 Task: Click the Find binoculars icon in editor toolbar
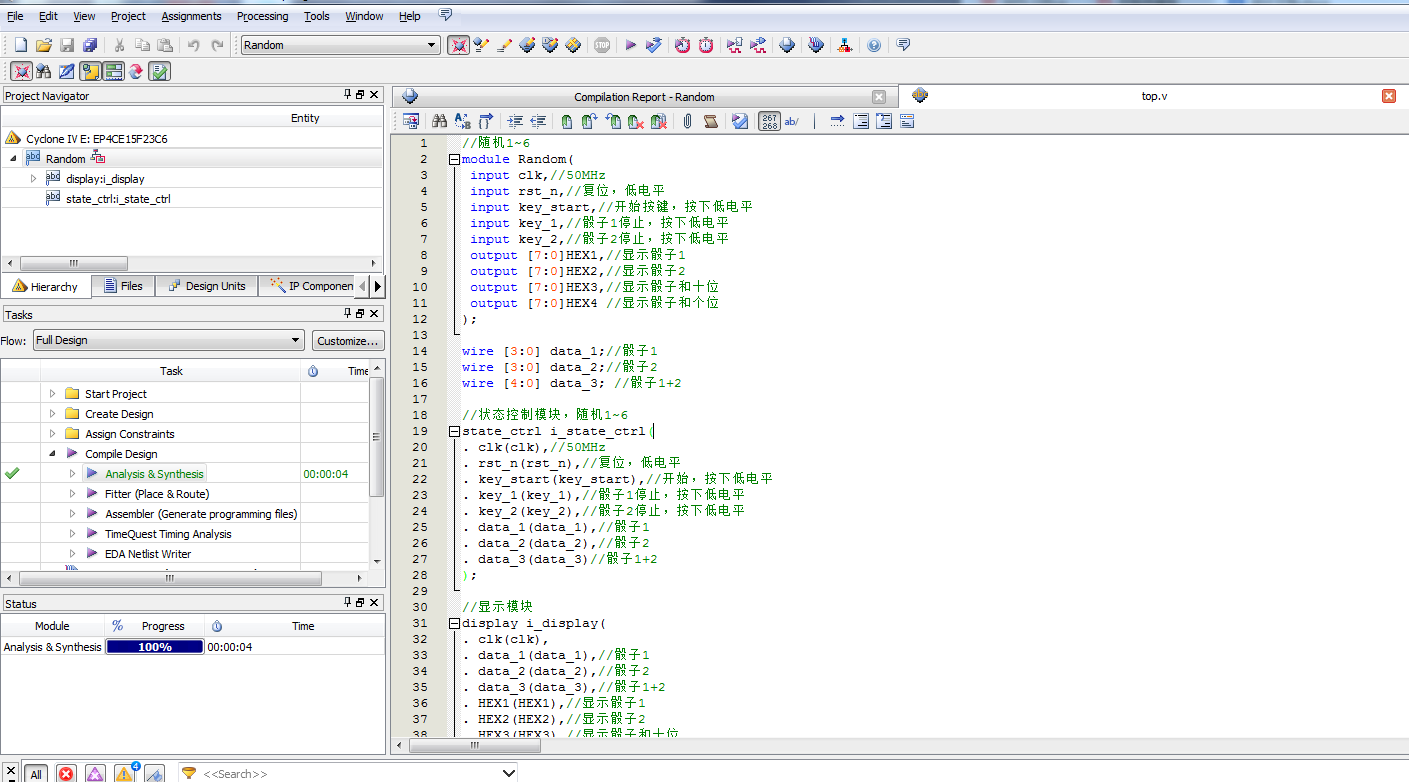tap(439, 121)
